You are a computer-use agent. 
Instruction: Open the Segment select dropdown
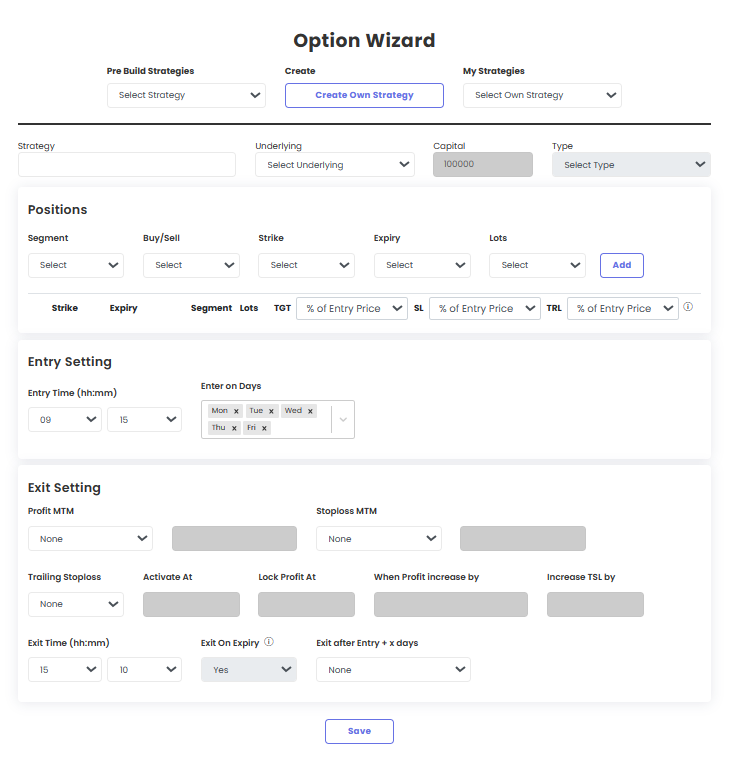76,266
